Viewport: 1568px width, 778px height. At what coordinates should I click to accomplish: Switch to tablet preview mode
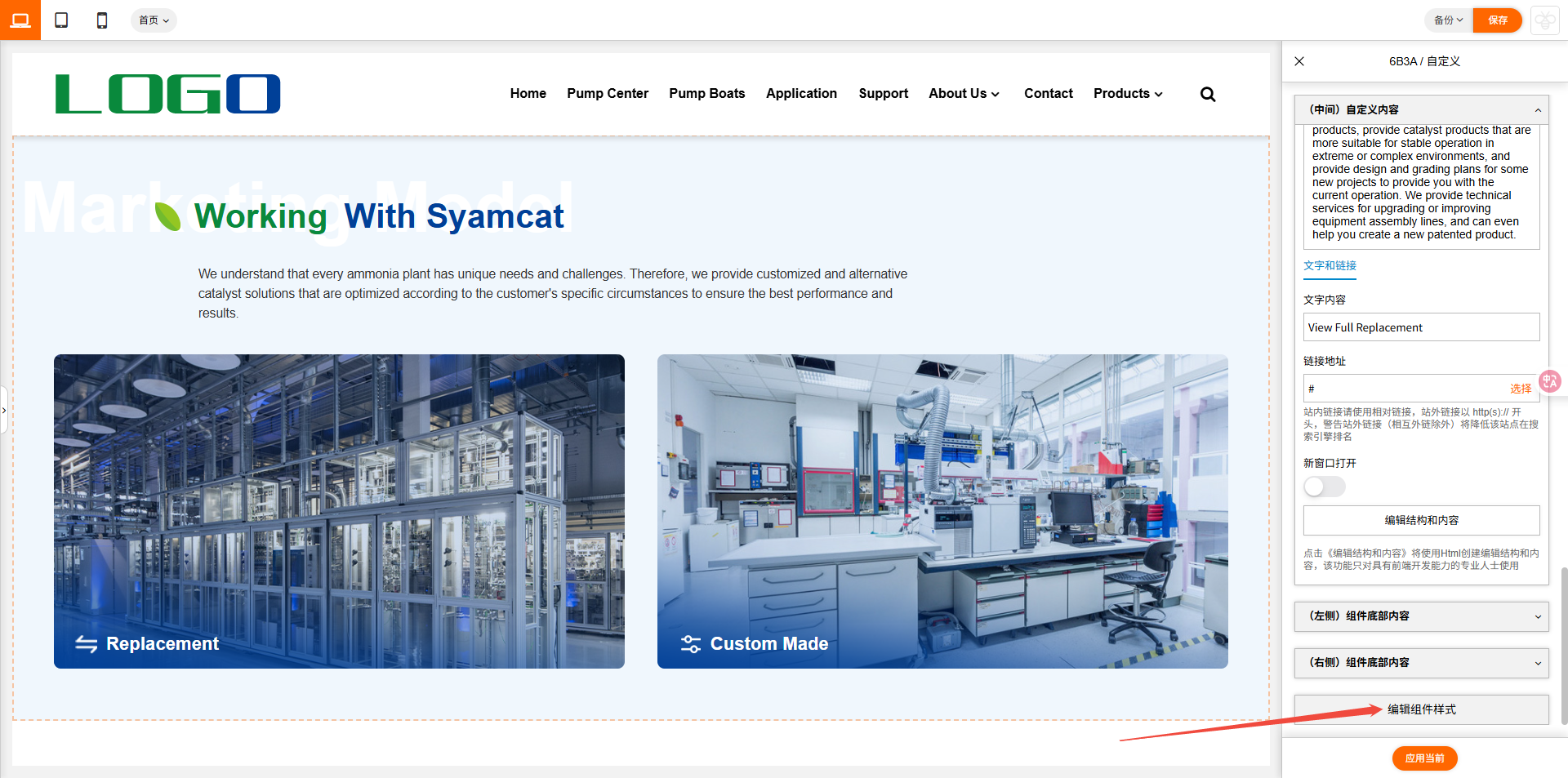click(61, 20)
